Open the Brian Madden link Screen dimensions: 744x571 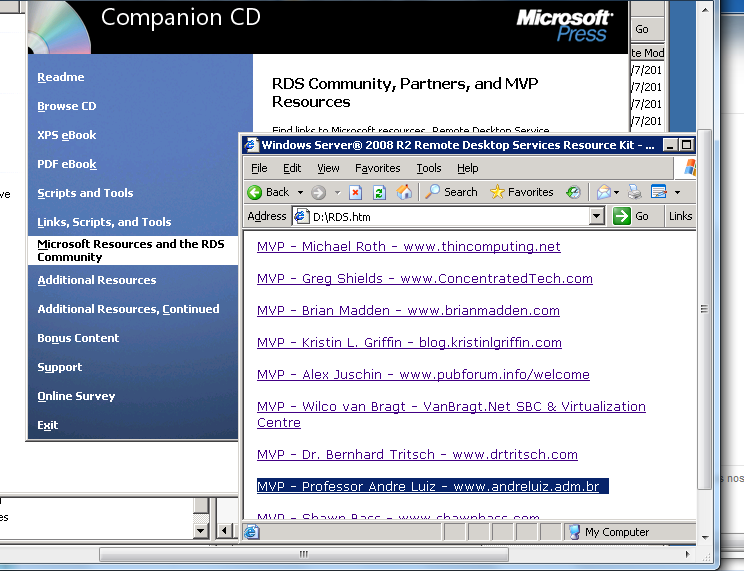click(408, 310)
